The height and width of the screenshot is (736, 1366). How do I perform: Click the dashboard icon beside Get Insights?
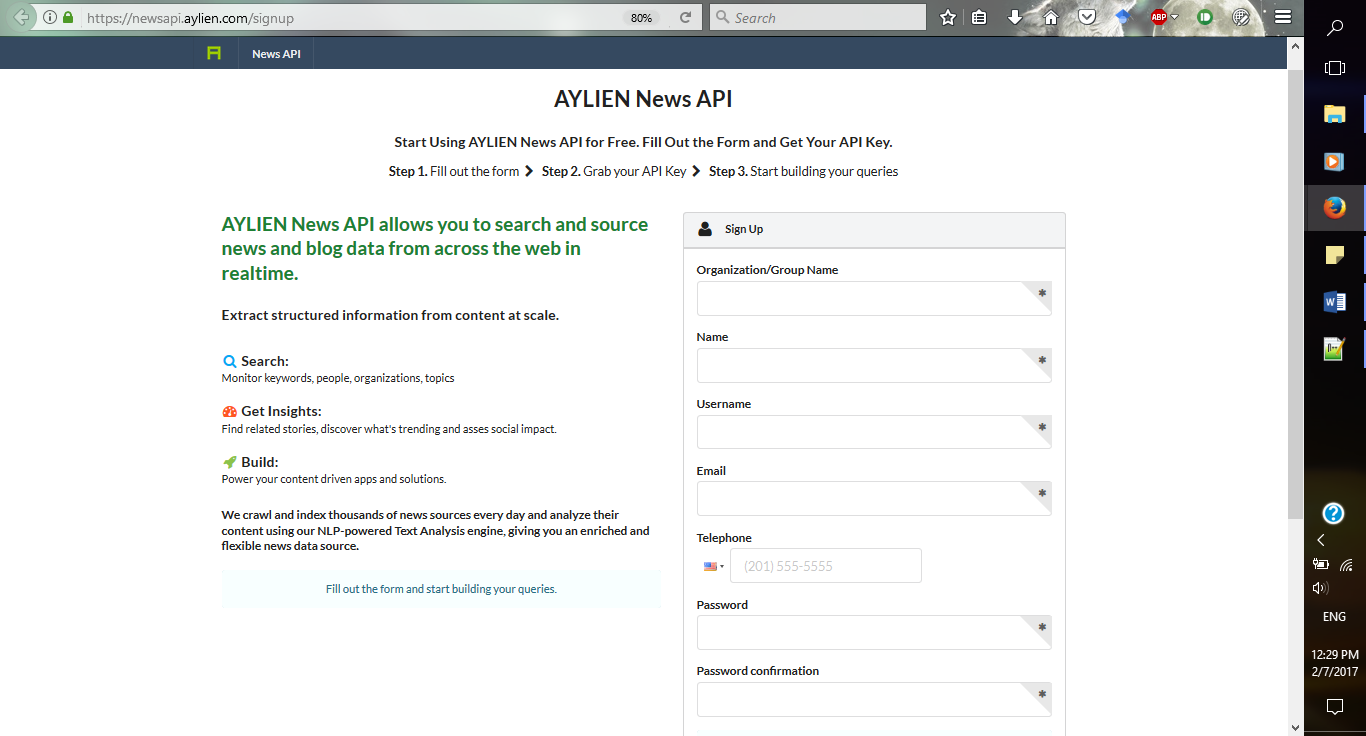point(229,411)
